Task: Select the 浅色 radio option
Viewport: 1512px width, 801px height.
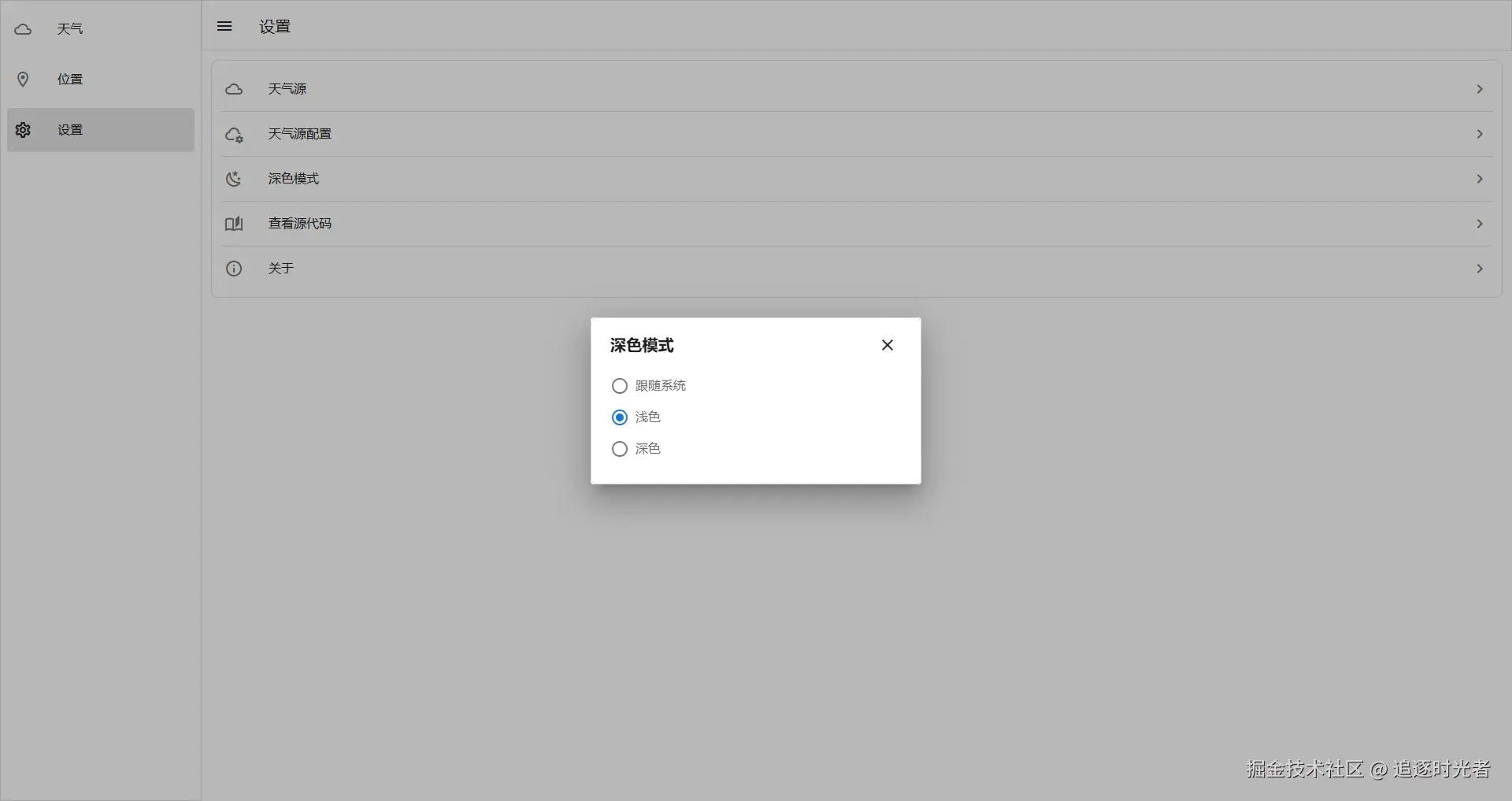Action: [x=620, y=417]
